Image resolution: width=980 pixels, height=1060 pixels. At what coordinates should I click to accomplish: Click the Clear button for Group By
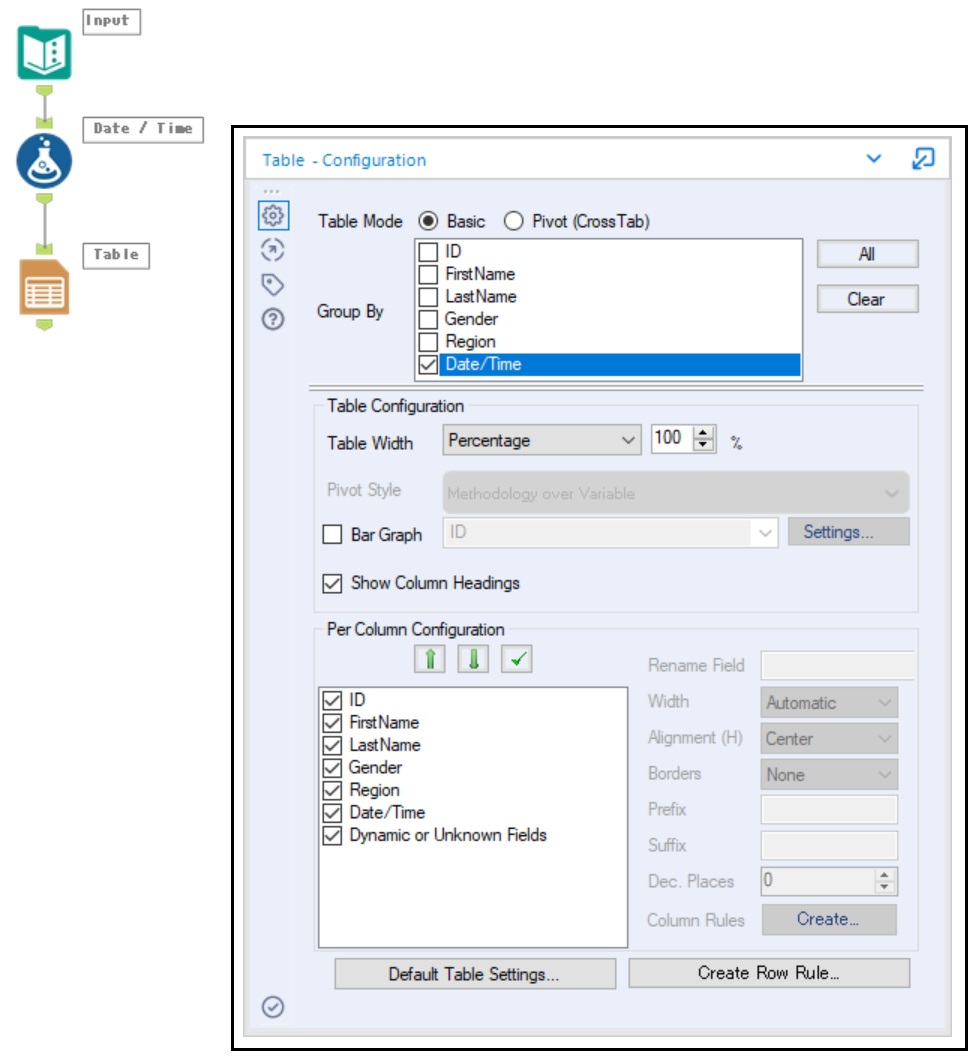867,299
